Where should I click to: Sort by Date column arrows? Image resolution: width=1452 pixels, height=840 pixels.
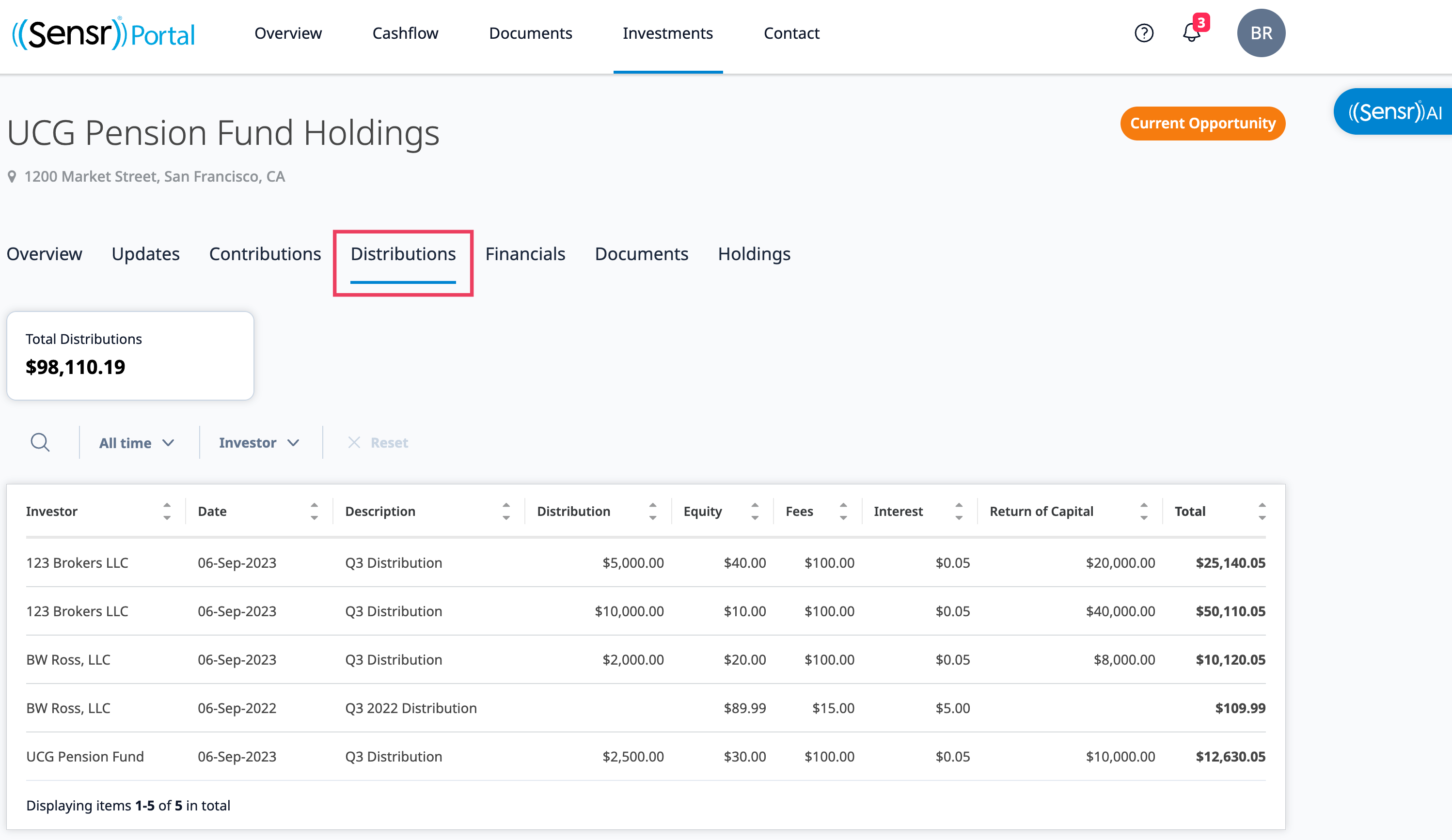coord(314,511)
